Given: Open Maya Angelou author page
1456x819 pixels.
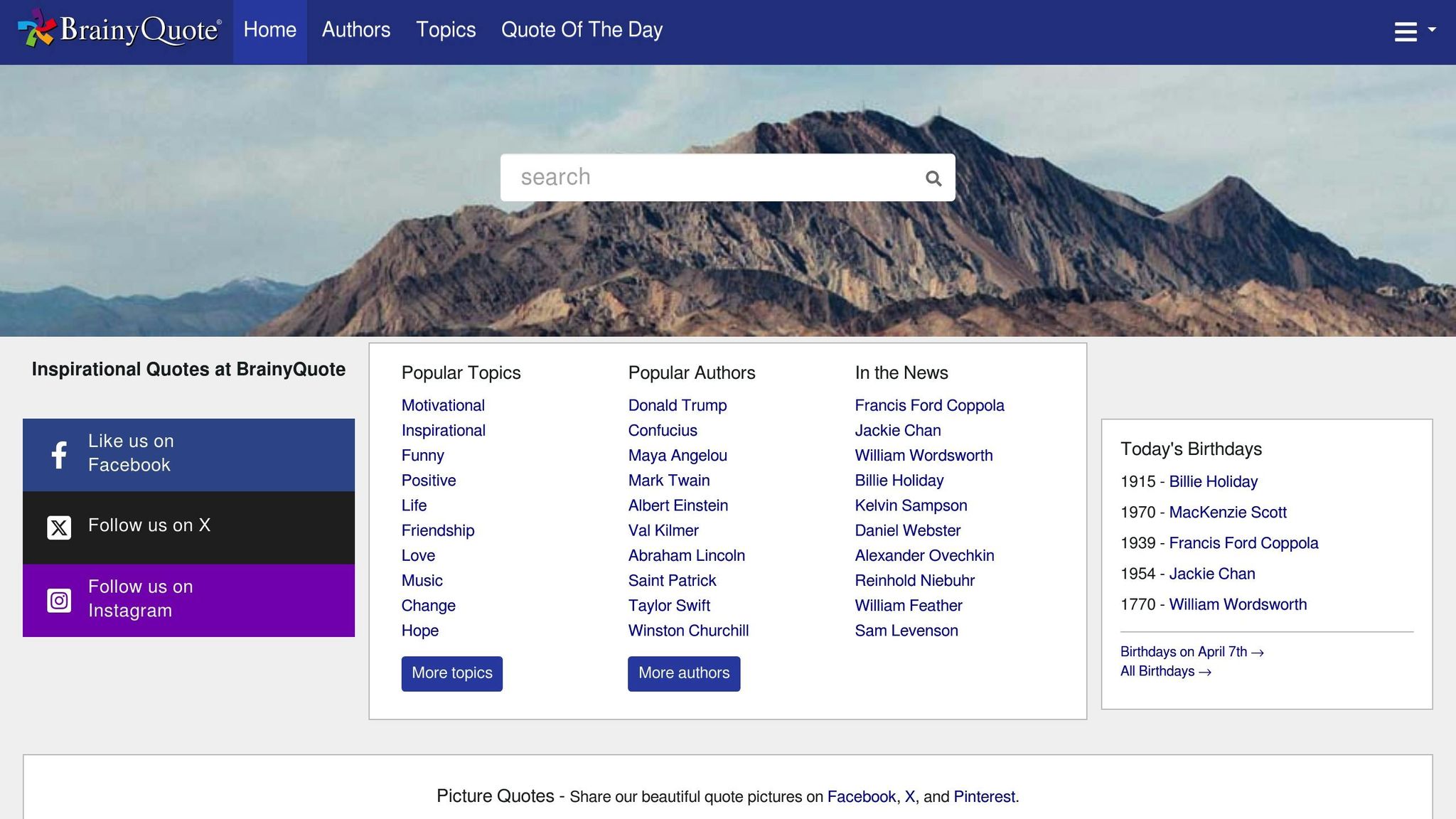Looking at the screenshot, I should pos(678,455).
